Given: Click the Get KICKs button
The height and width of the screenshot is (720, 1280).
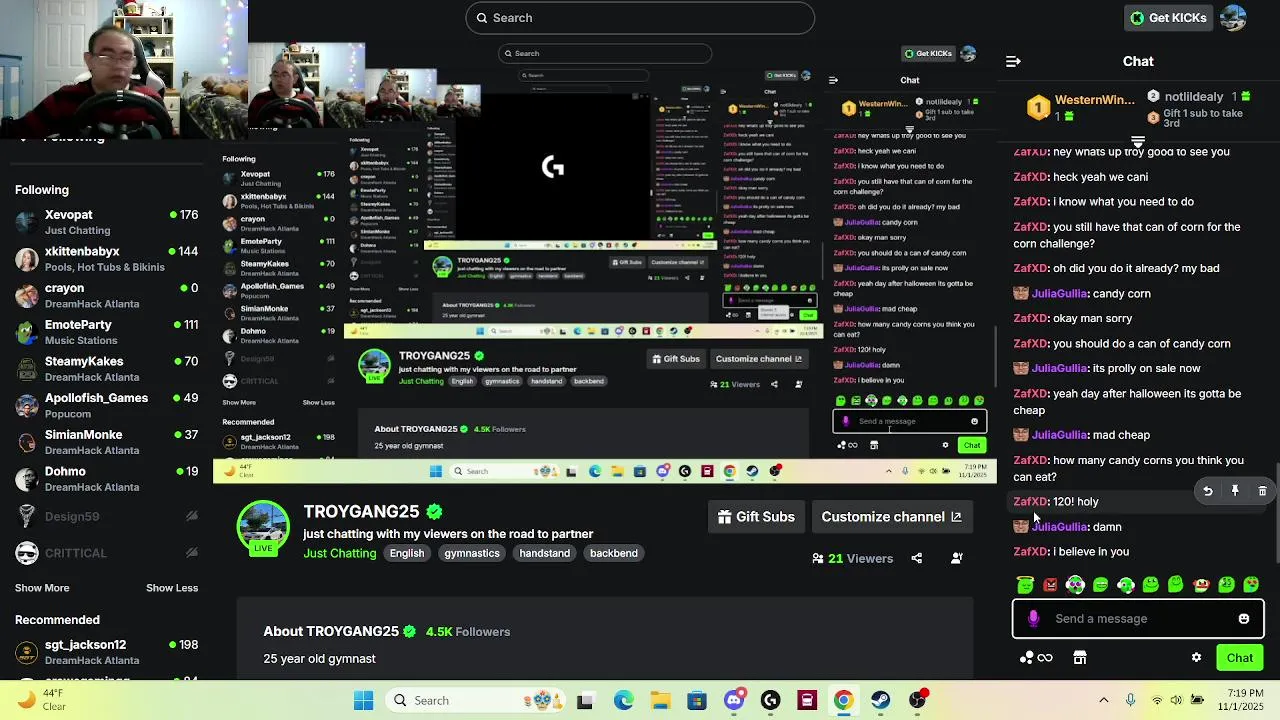Looking at the screenshot, I should [x=1168, y=18].
